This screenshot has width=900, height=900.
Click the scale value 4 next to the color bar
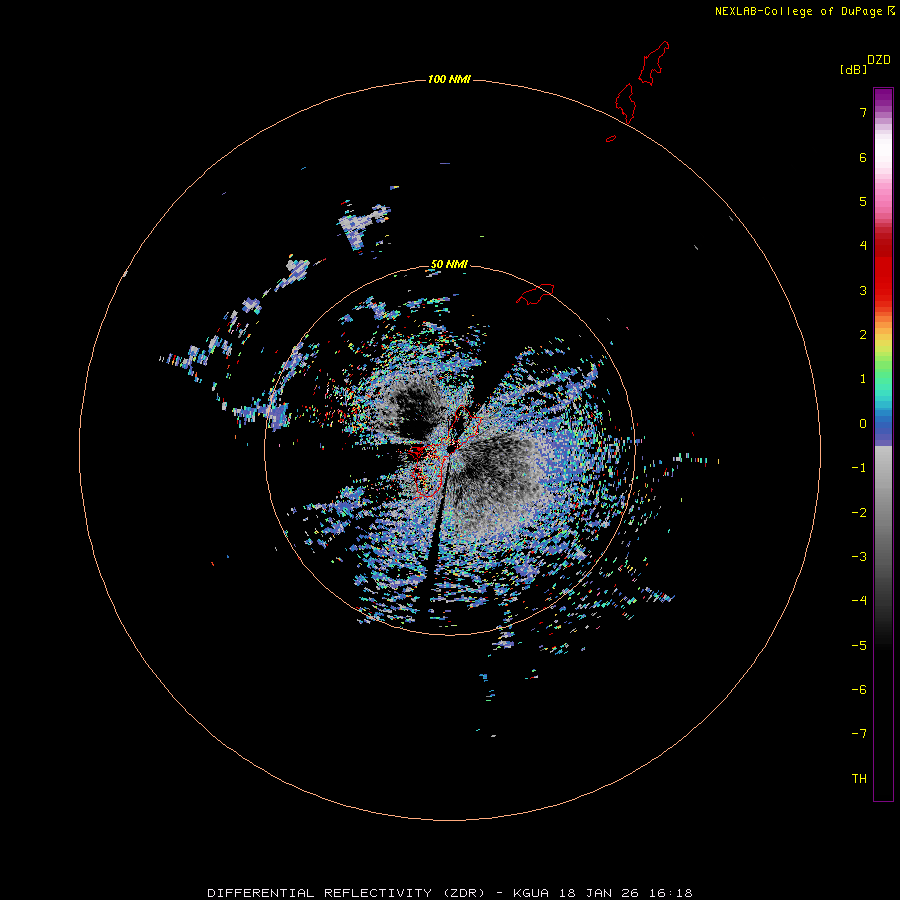(x=863, y=246)
